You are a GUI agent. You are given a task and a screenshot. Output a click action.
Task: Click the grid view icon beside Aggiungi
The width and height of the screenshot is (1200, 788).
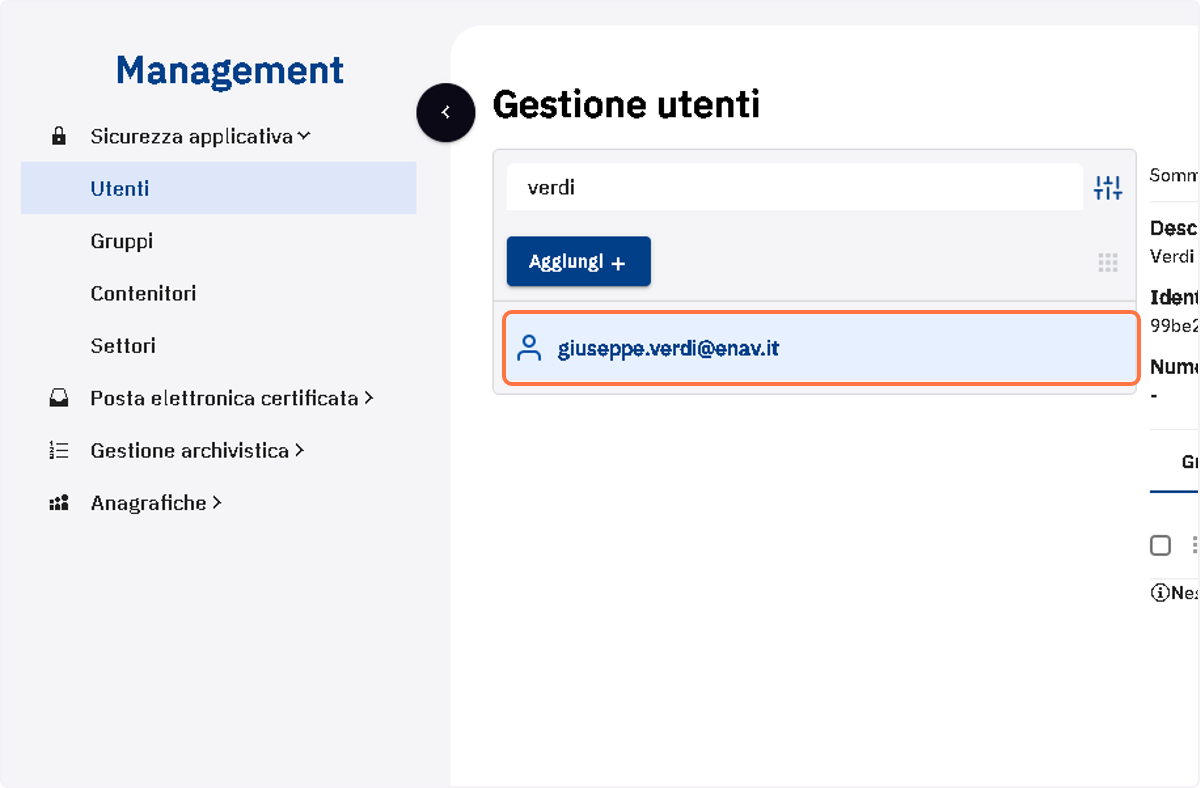coord(1107,263)
